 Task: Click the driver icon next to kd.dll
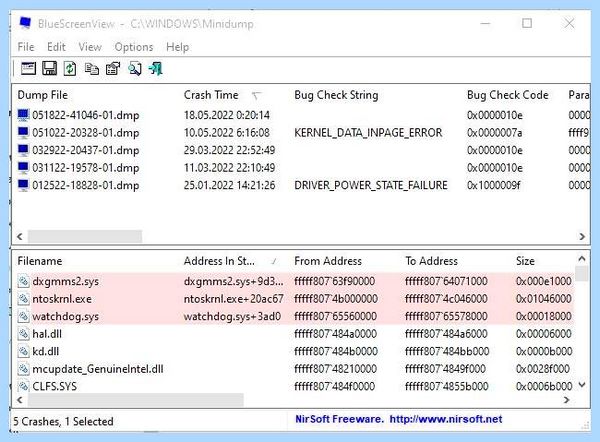click(x=23, y=351)
